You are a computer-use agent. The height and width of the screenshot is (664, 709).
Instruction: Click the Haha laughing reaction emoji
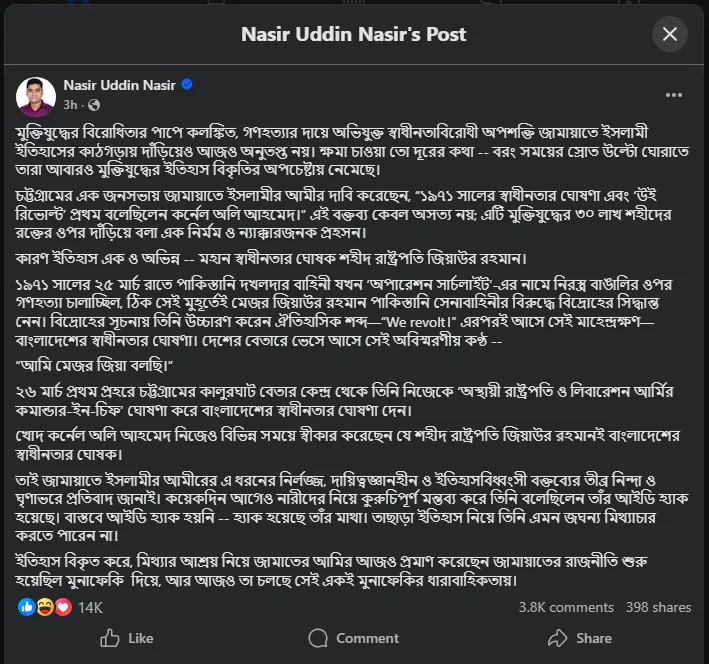pyautogui.click(x=45, y=607)
